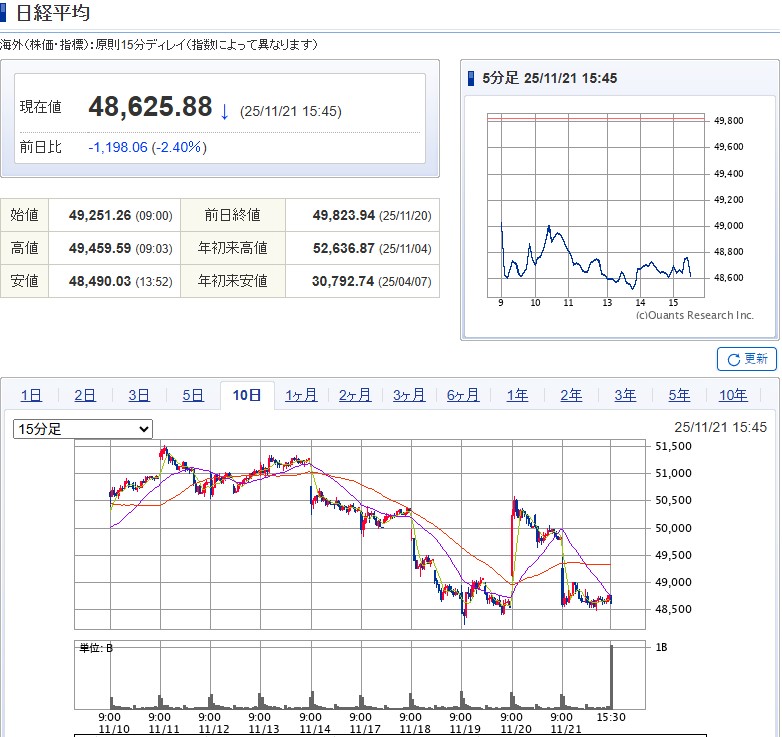Screen dimensions: 782x737
Task: Open the 1ヶ月 chart tab
Action: pyautogui.click(x=301, y=395)
